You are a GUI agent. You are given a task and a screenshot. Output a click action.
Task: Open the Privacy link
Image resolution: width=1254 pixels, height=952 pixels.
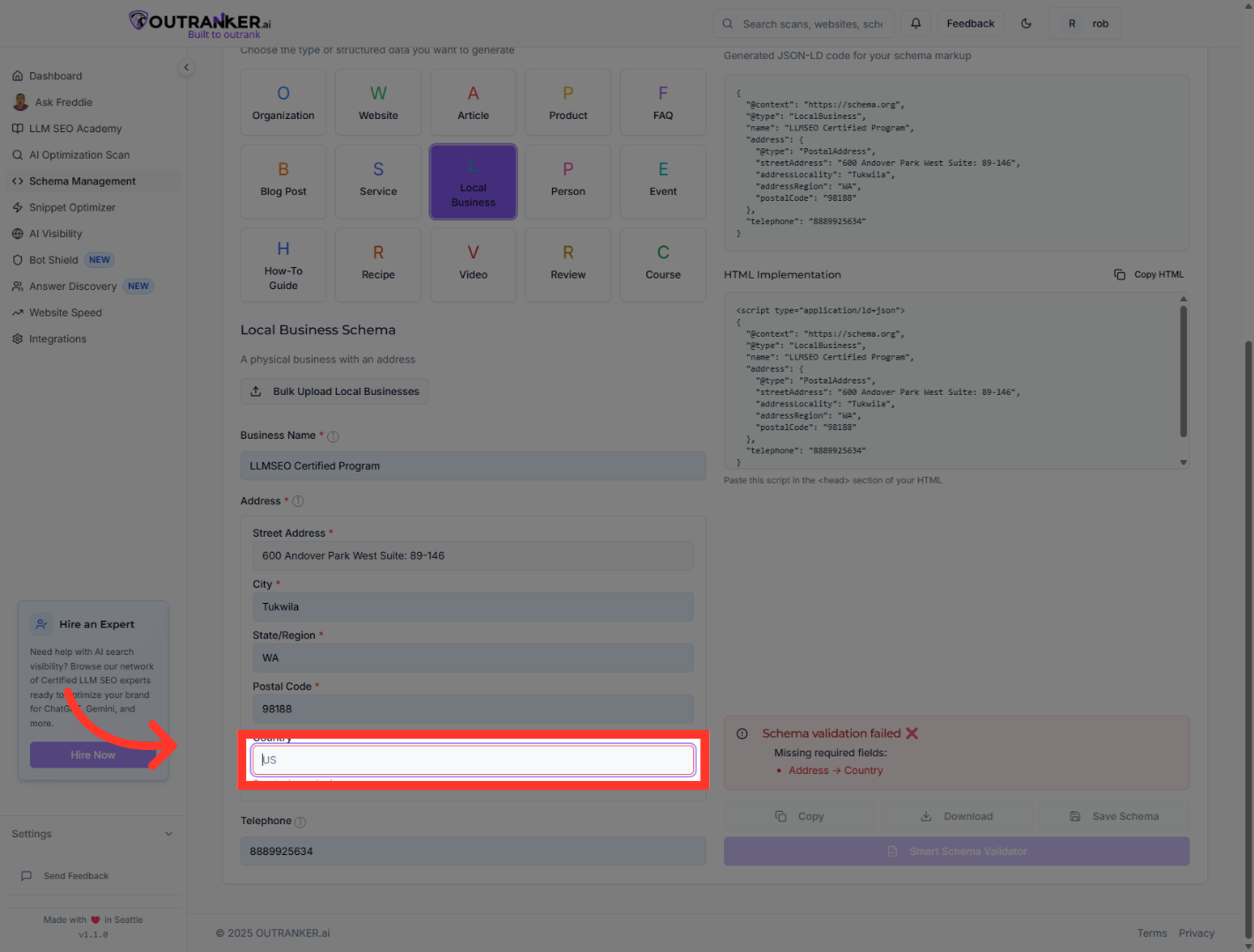click(1197, 933)
